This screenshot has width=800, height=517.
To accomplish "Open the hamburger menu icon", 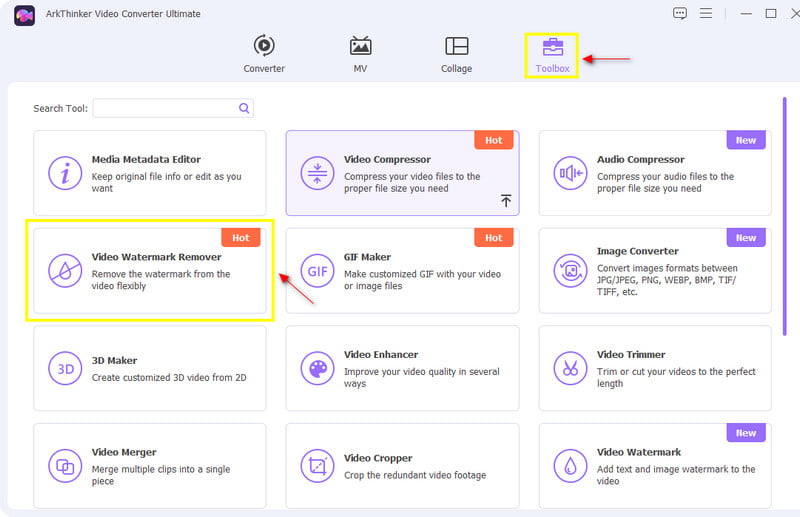I will 706,13.
